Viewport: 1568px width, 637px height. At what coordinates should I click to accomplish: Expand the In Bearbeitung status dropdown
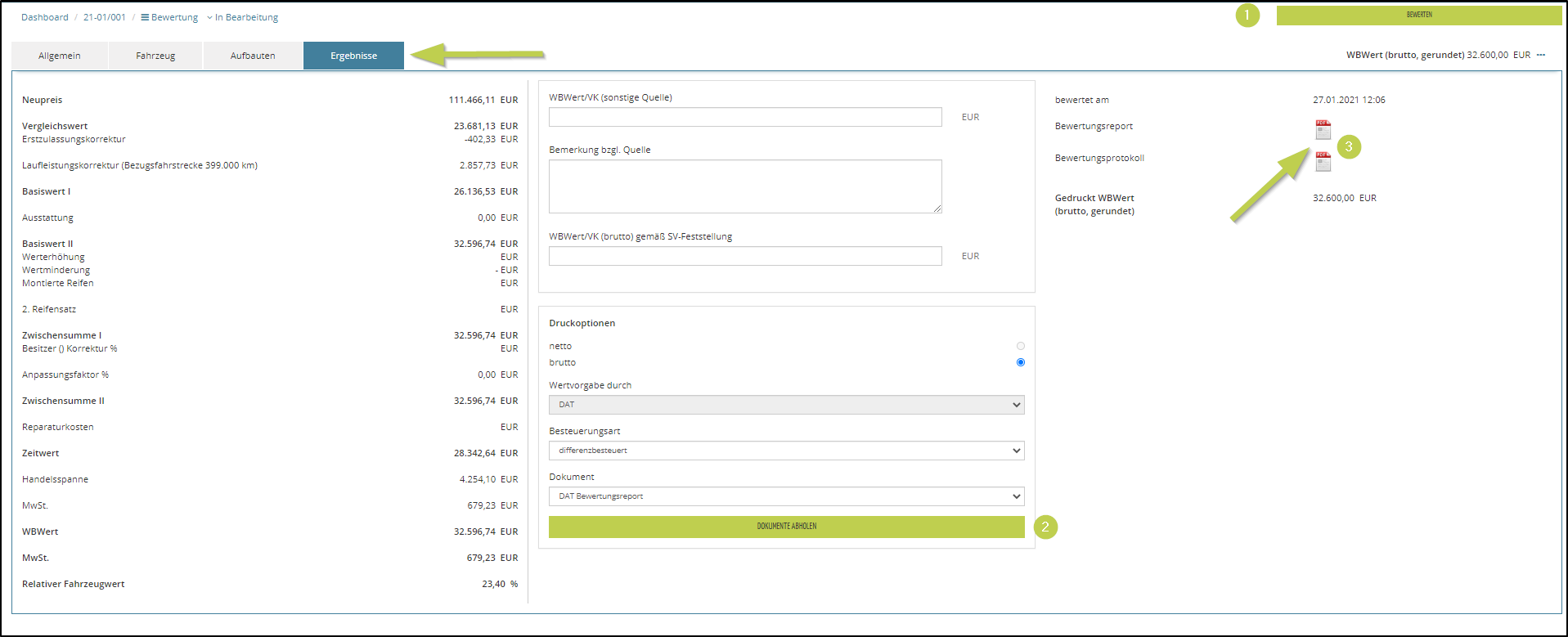[x=242, y=17]
